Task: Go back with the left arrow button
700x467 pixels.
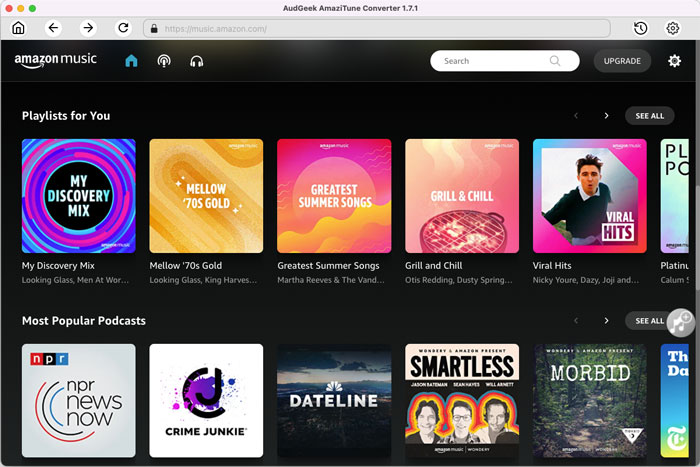Action: tap(53, 28)
